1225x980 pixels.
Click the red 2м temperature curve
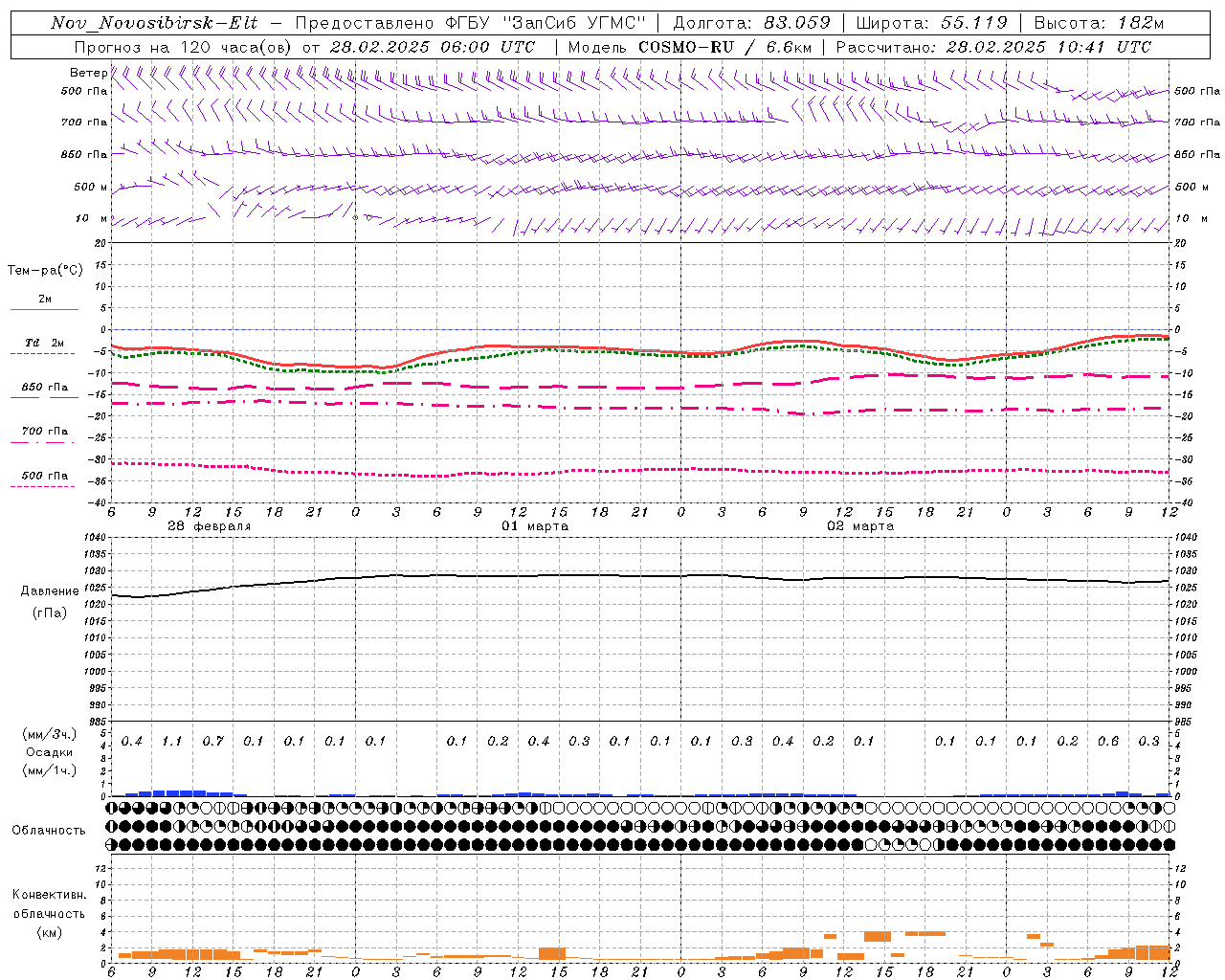click(639, 349)
